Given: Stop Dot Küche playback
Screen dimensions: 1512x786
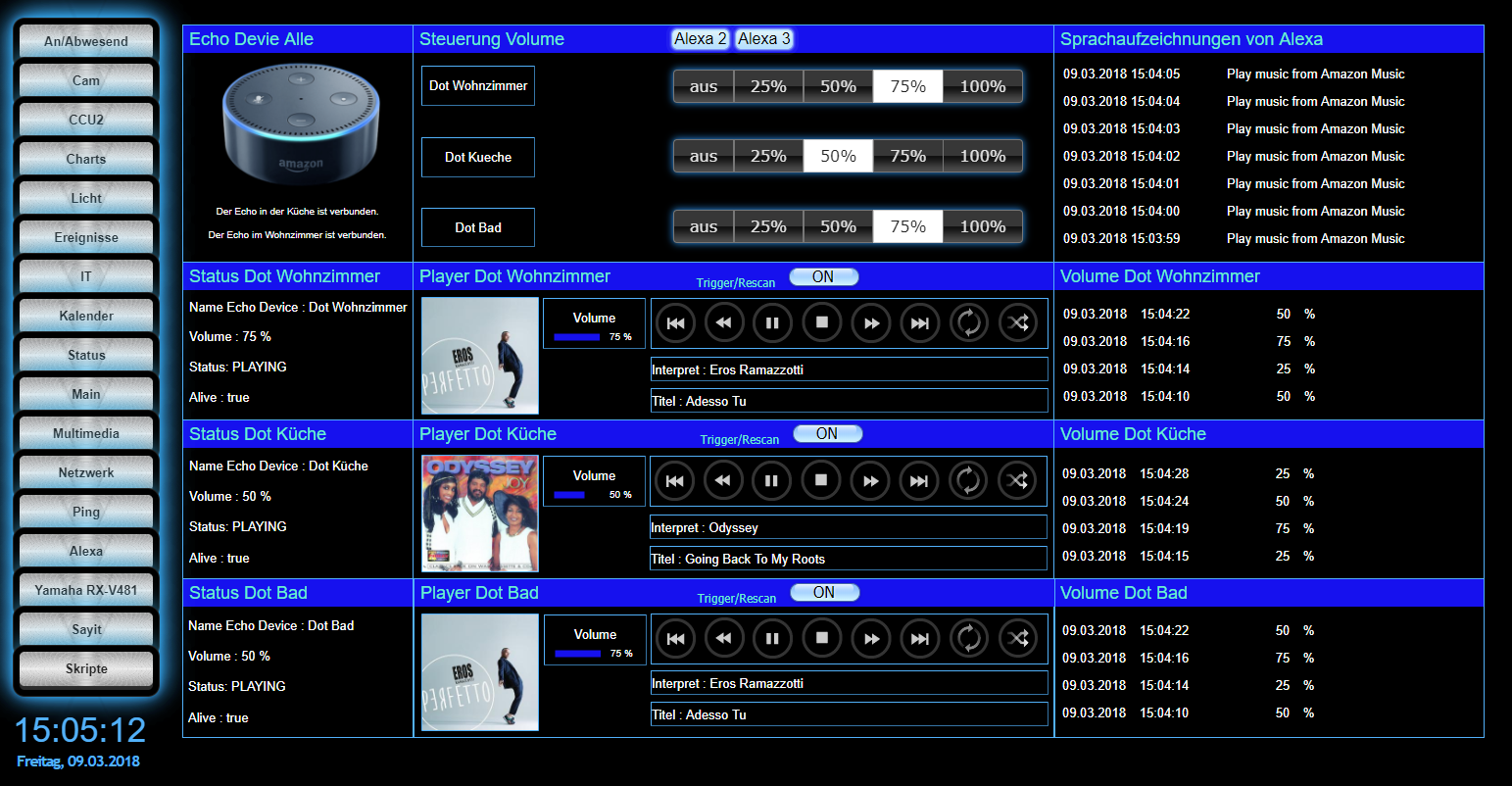Looking at the screenshot, I should tap(821, 480).
